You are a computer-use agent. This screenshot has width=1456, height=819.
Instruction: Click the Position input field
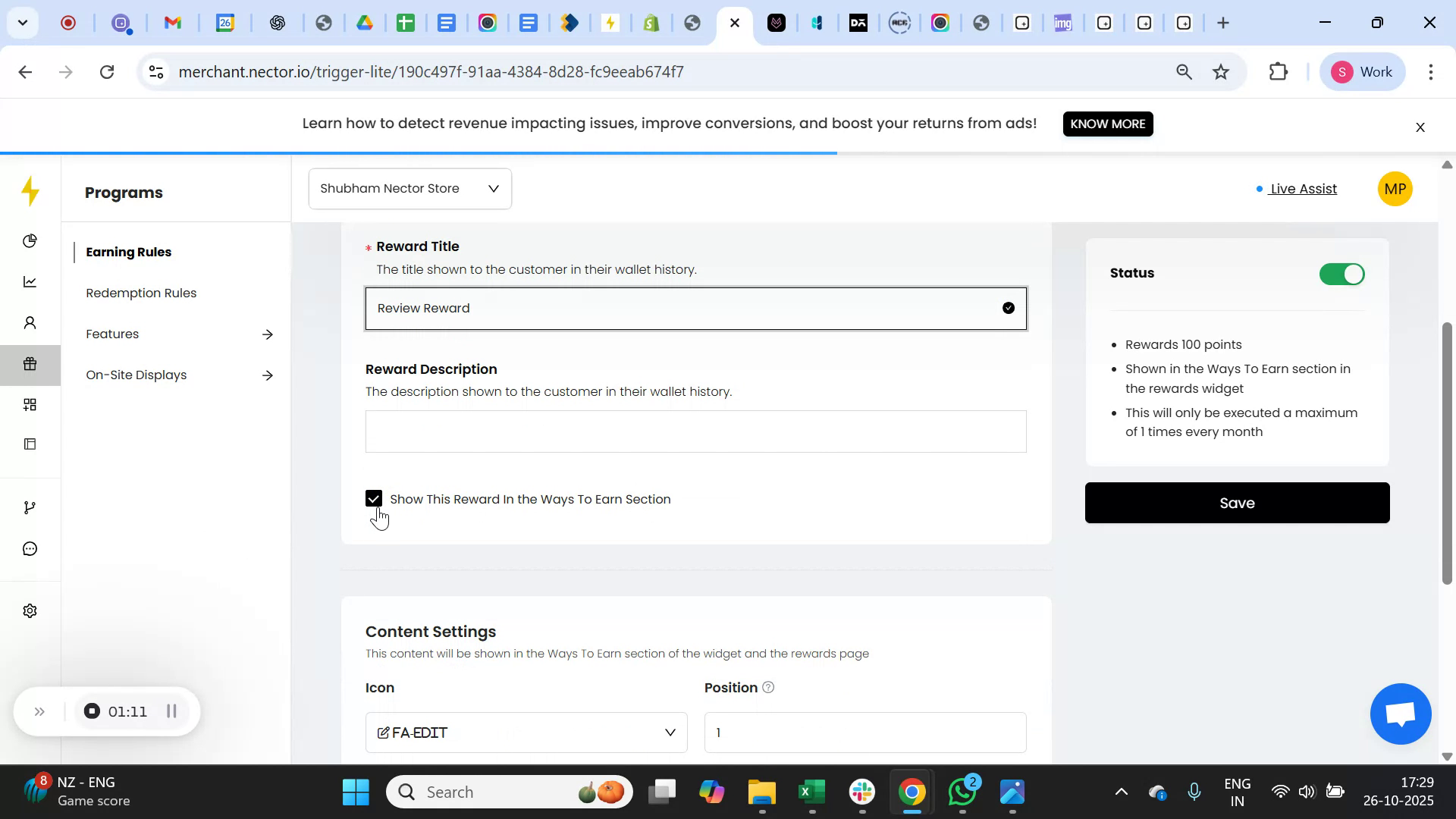point(864,733)
